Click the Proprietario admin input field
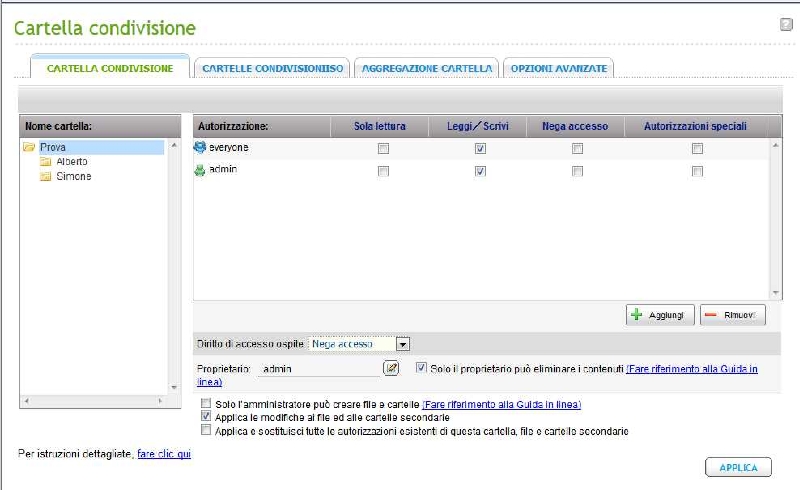The width and height of the screenshot is (800, 490). 318,369
